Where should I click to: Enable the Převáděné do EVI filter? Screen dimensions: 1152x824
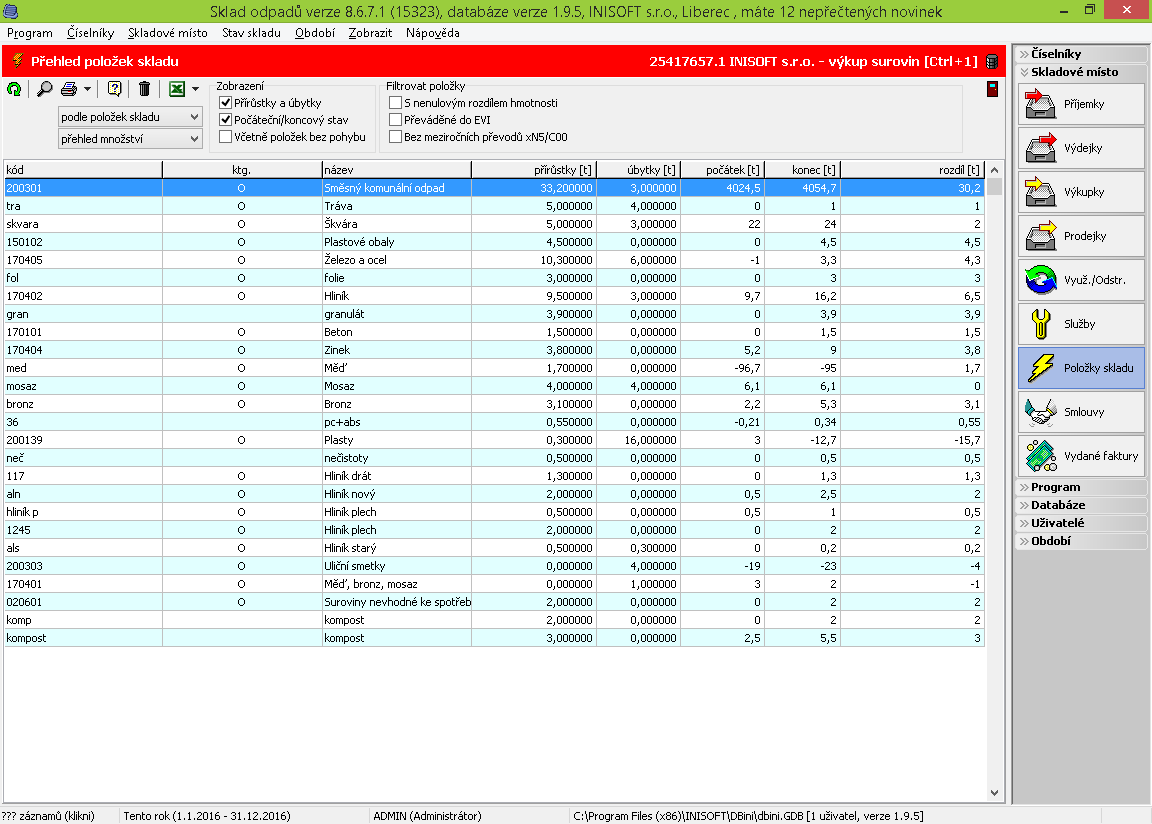pos(395,120)
